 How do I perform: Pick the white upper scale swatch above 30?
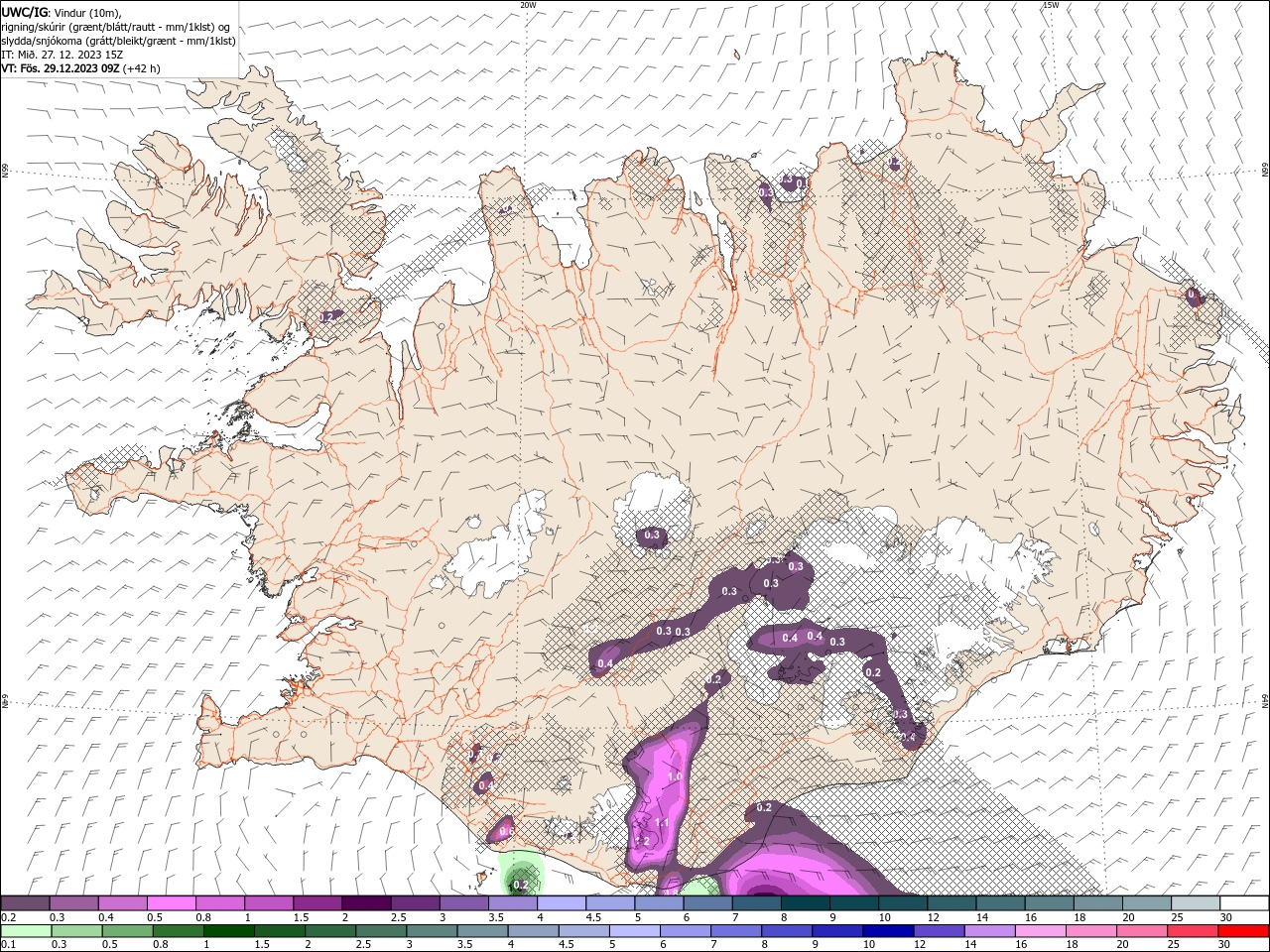click(x=1243, y=903)
